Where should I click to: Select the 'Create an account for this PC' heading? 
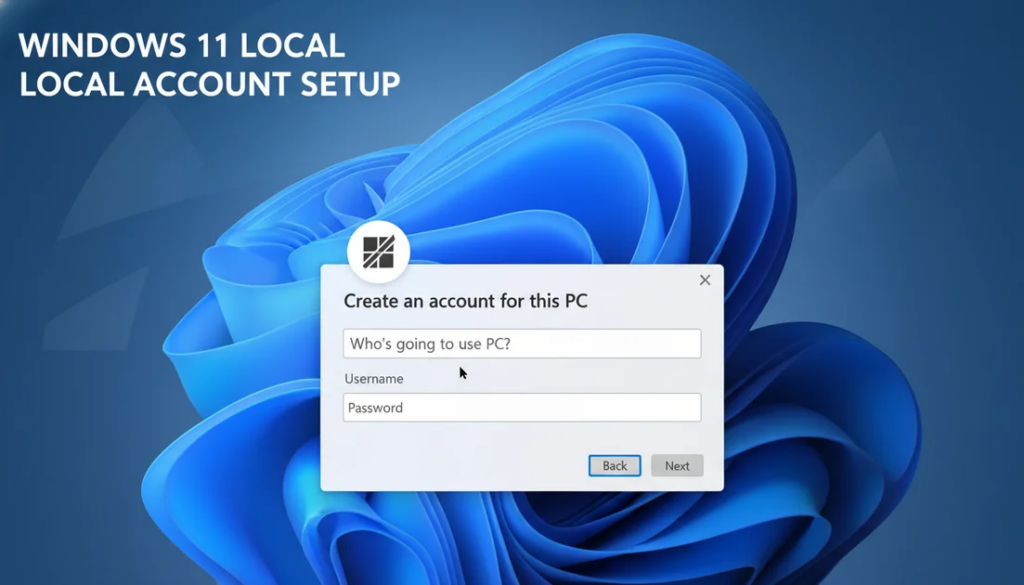click(x=466, y=300)
